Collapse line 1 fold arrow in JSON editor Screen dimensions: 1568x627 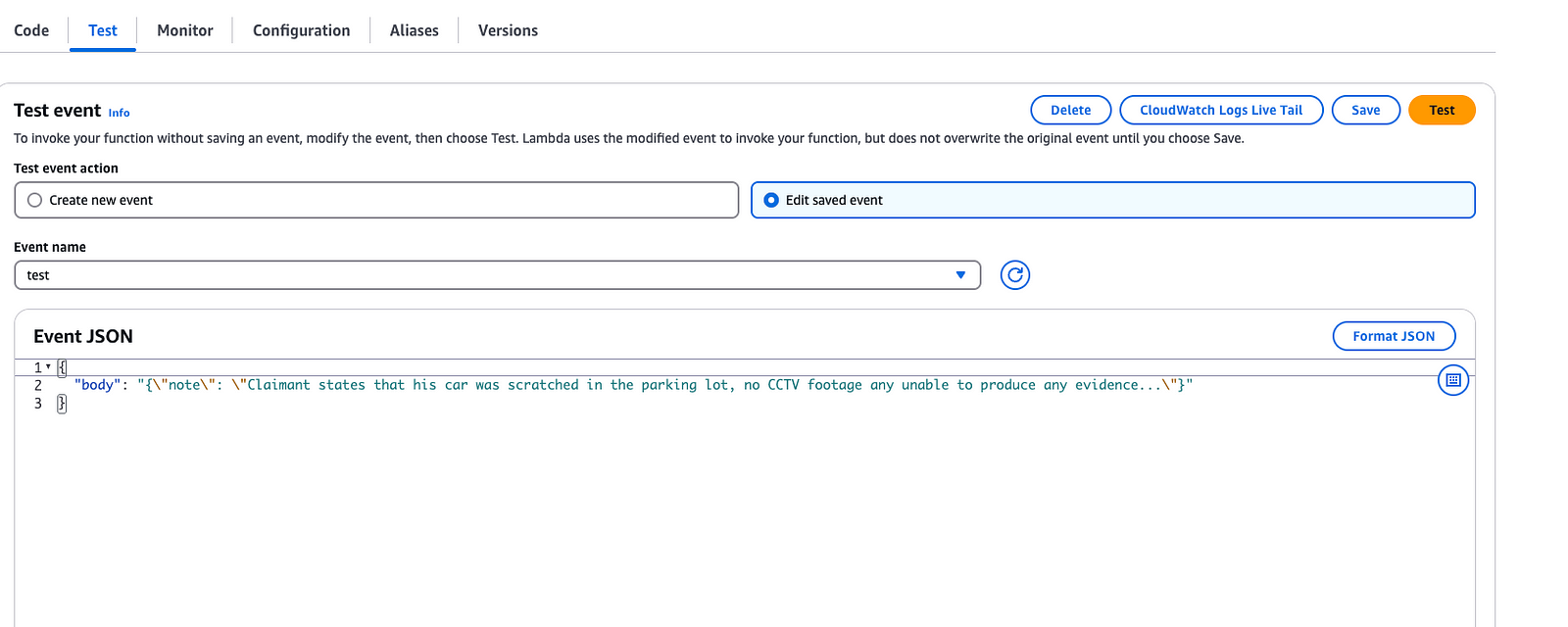(x=48, y=367)
